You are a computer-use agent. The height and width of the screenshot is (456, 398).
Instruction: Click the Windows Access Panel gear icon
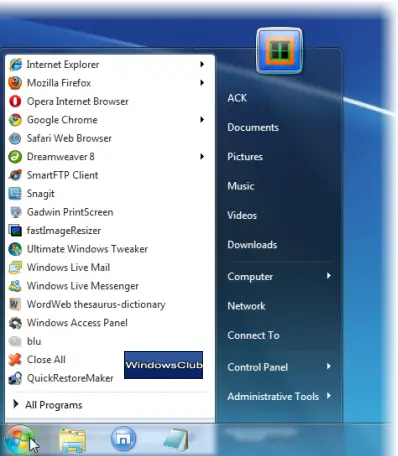[x=15, y=323]
